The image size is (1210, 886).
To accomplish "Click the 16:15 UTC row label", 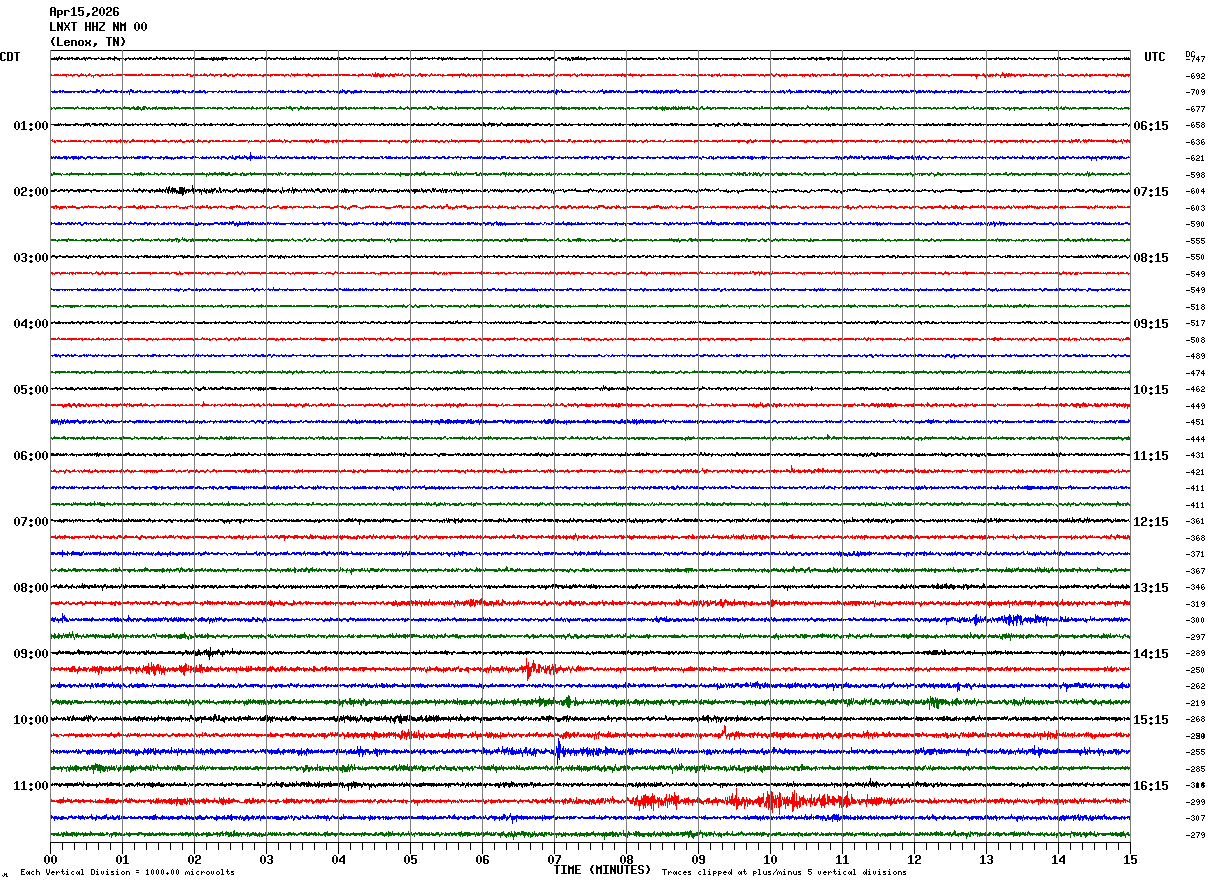I will (1151, 786).
